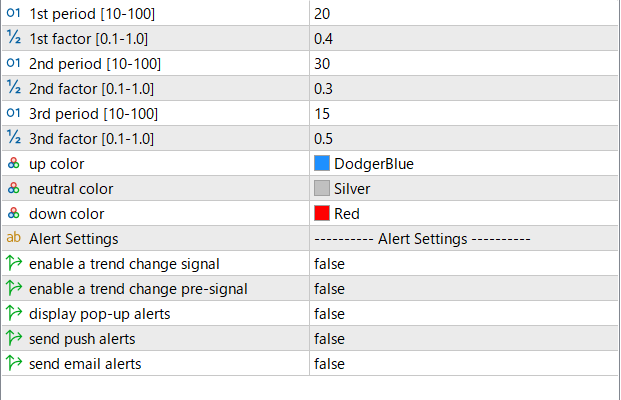Click the color icon beside down color
The height and width of the screenshot is (400, 621).
[13, 213]
